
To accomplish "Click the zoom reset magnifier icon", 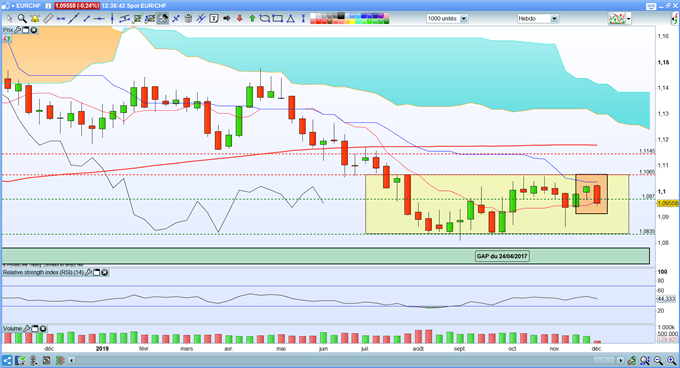I will (x=644, y=360).
